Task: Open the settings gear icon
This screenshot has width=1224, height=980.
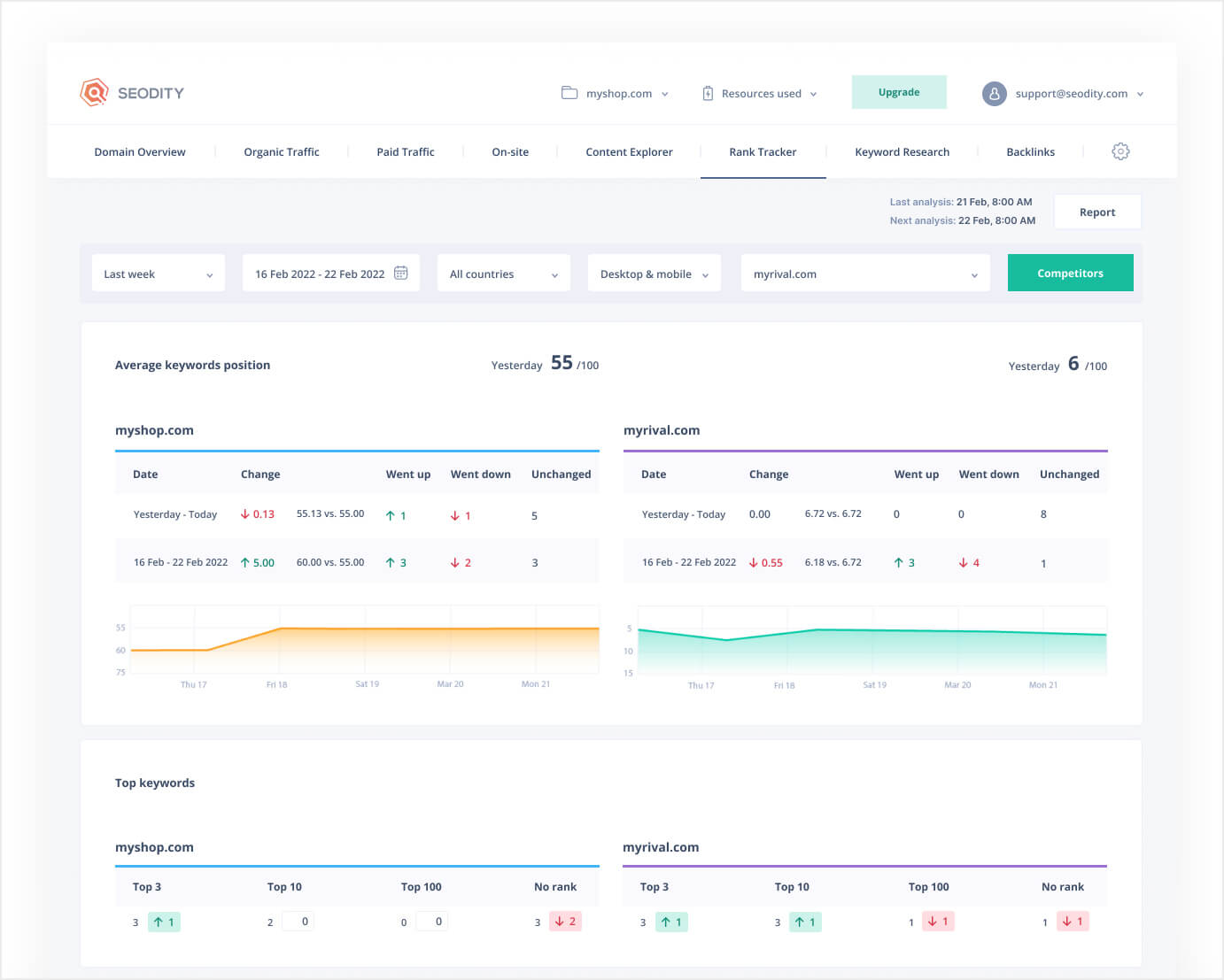Action: [x=1120, y=151]
